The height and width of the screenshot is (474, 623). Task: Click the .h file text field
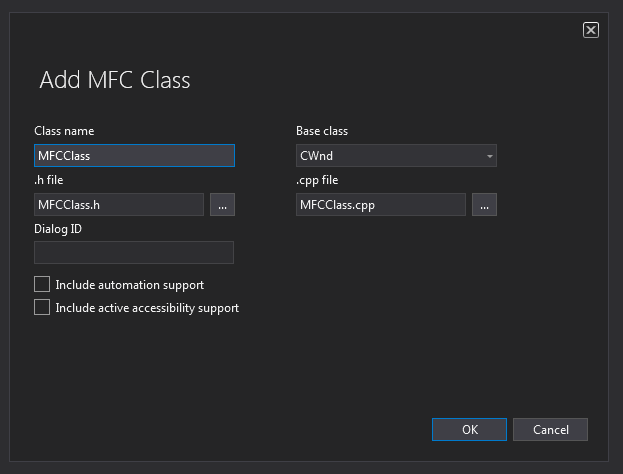(119, 205)
